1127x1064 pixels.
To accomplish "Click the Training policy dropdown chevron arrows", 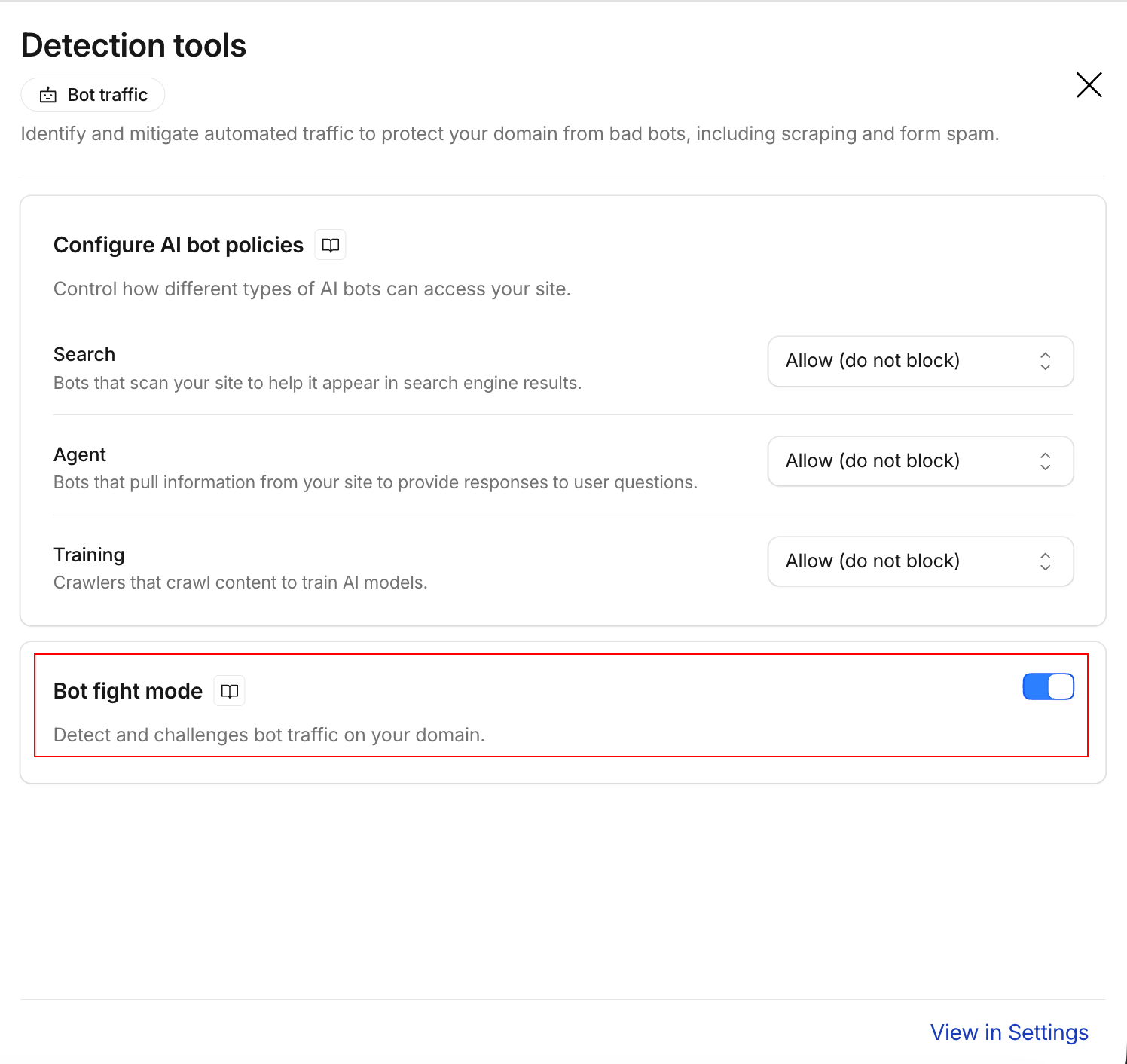I will (1045, 561).
